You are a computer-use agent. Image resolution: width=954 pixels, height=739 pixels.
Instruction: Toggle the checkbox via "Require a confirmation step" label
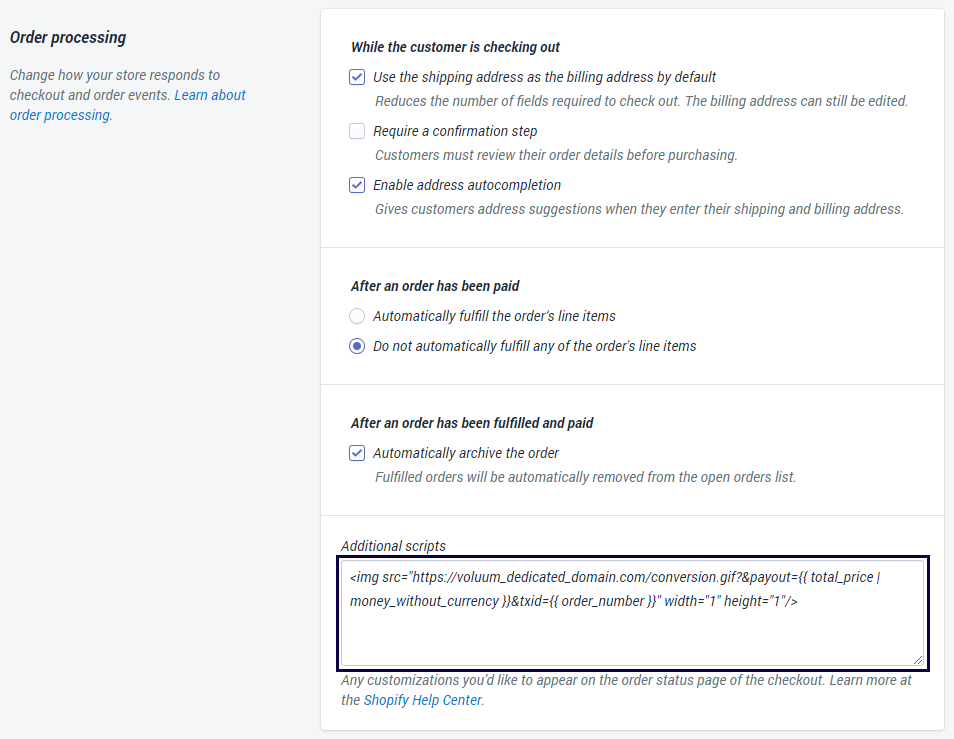455,131
